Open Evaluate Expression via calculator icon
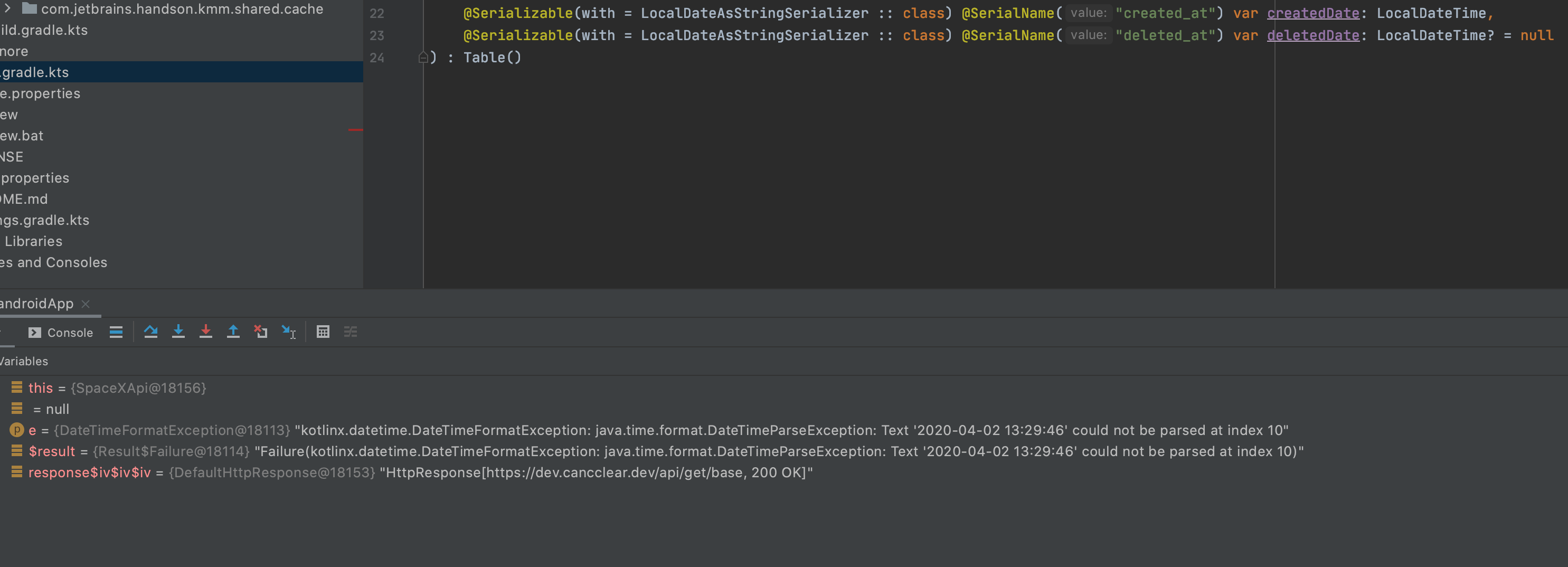 tap(323, 332)
